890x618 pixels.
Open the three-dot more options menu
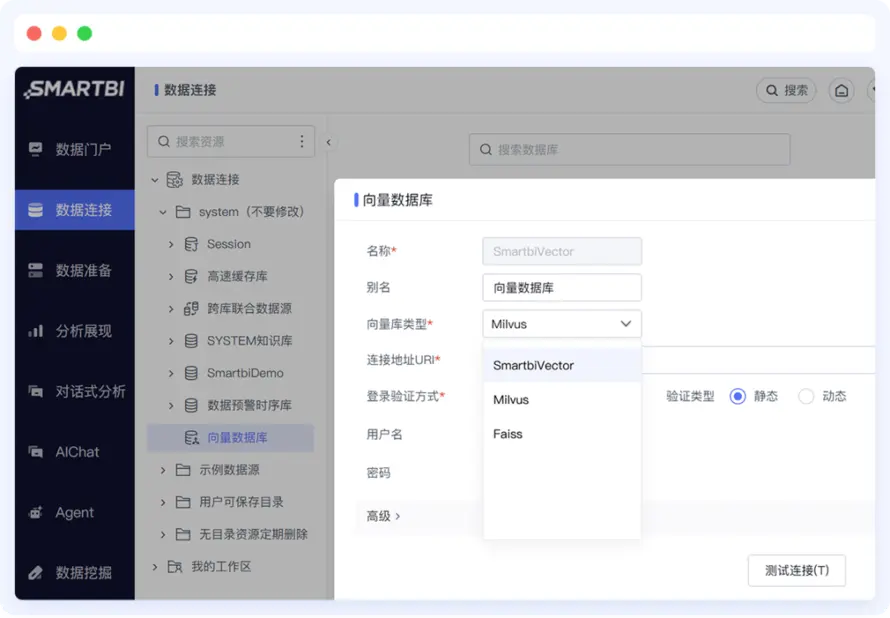tap(301, 141)
